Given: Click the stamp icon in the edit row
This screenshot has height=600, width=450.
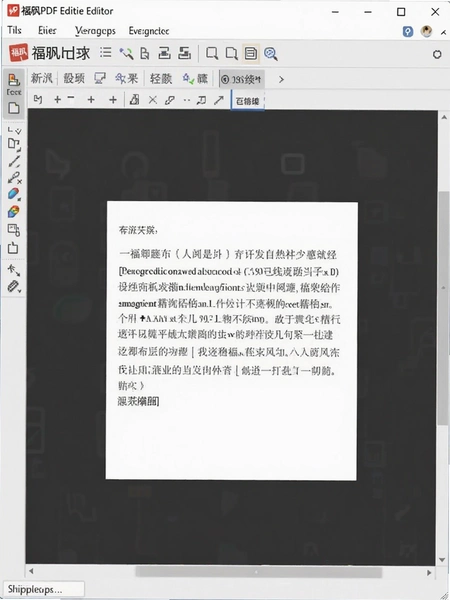Looking at the screenshot, I should [134, 100].
